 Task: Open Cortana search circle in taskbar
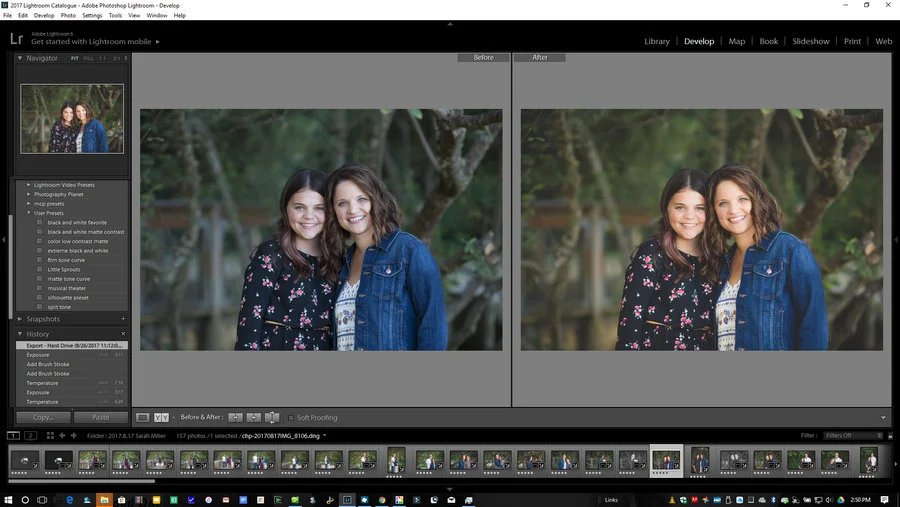click(x=25, y=500)
